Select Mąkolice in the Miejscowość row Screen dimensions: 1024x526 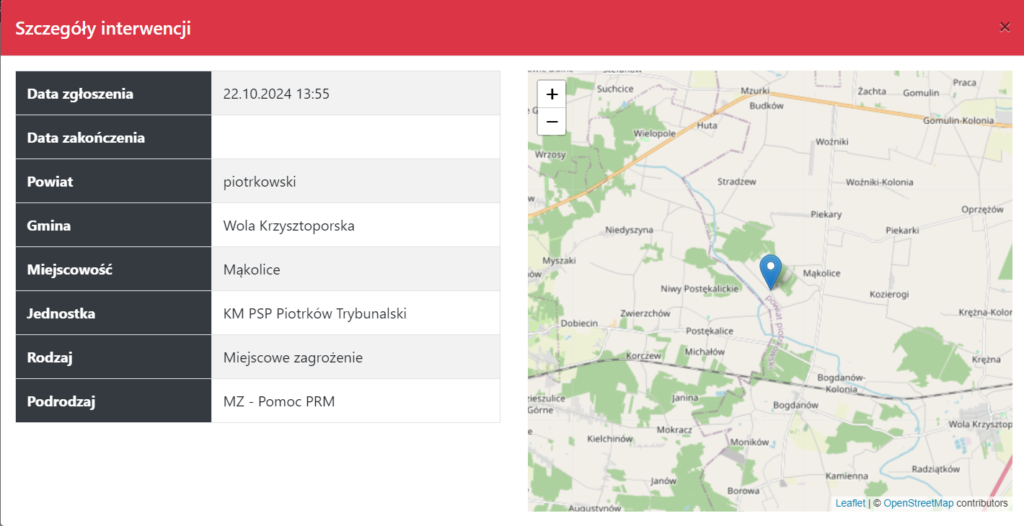tap(251, 269)
